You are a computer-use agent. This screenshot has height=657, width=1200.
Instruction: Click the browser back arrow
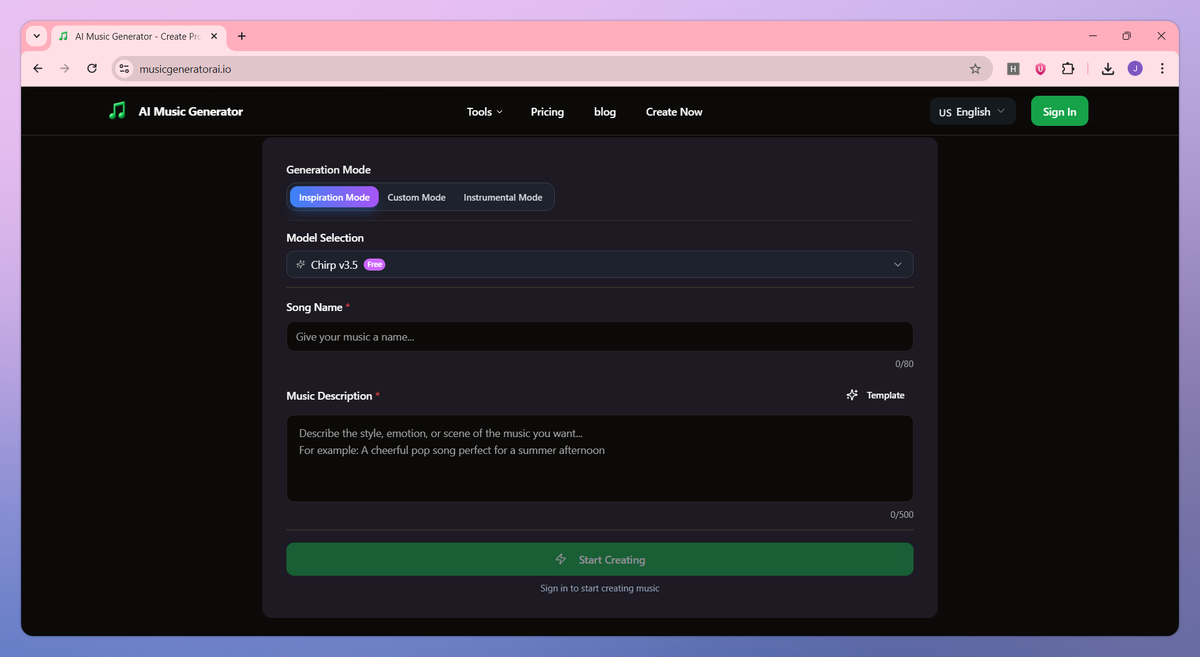point(38,69)
